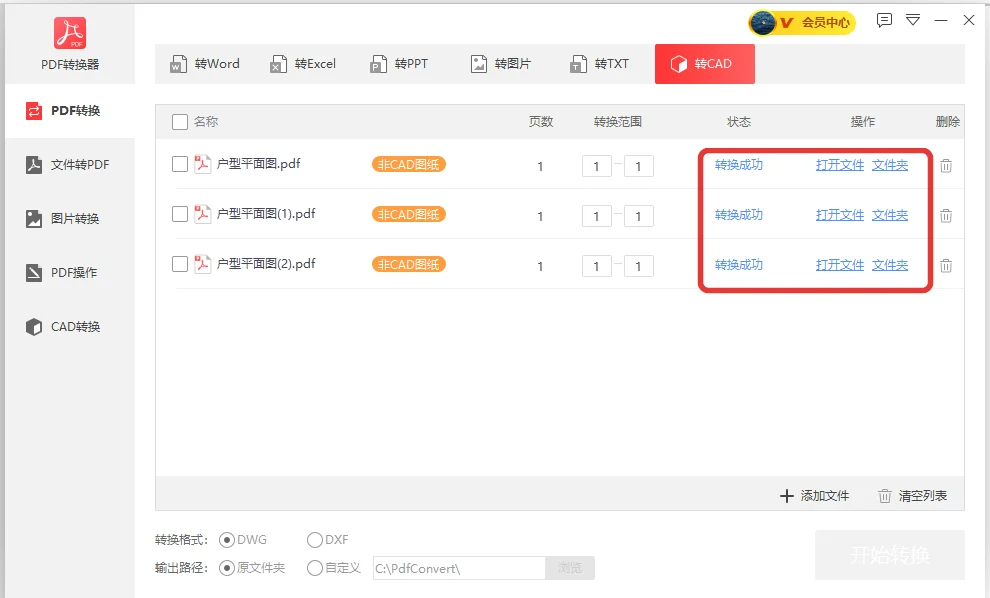
Task: Click the C:\PdfConvert\ output path field
Action: click(459, 568)
